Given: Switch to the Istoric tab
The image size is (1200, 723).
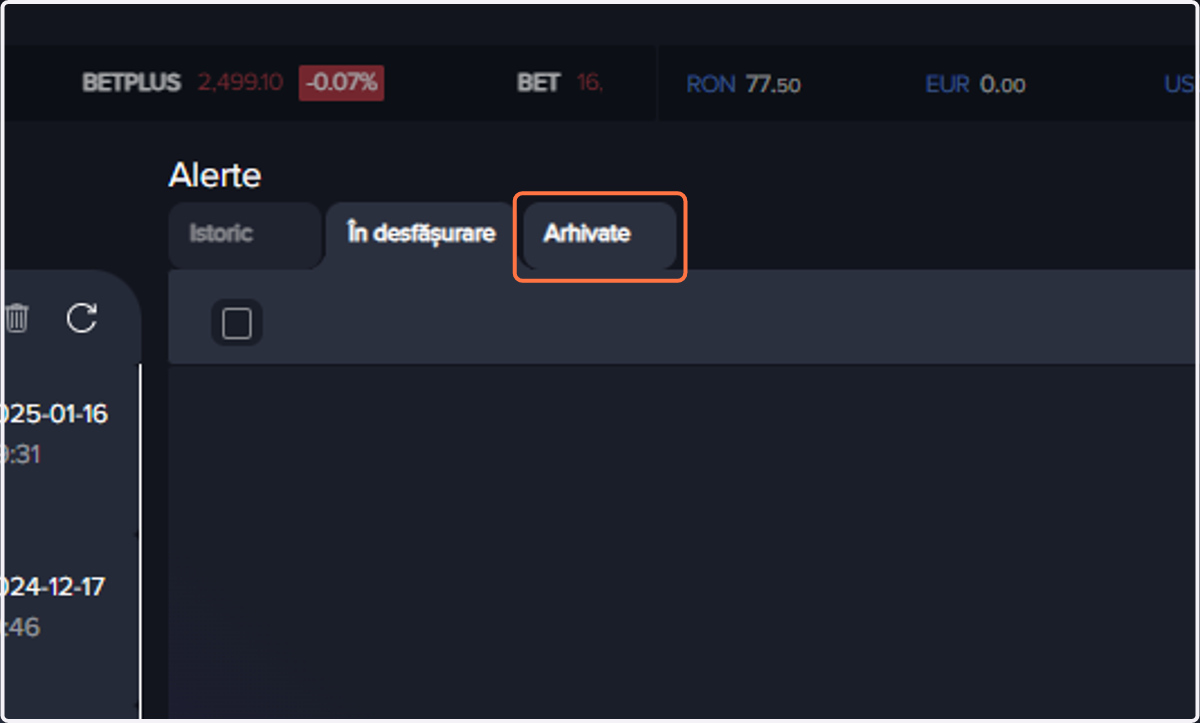Looking at the screenshot, I should 244,235.
